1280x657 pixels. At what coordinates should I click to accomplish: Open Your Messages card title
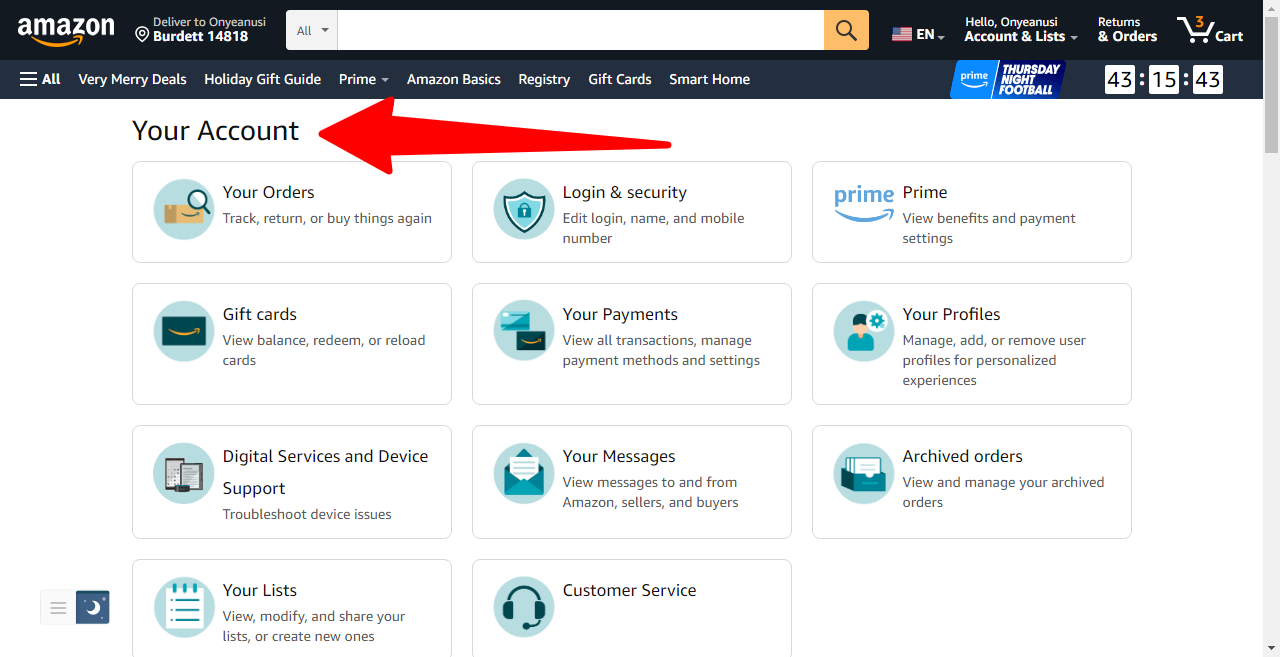[619, 456]
